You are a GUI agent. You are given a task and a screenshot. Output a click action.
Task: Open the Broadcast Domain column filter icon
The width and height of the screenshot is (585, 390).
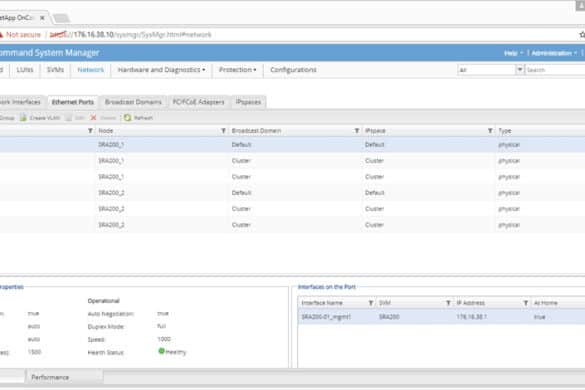tap(357, 131)
